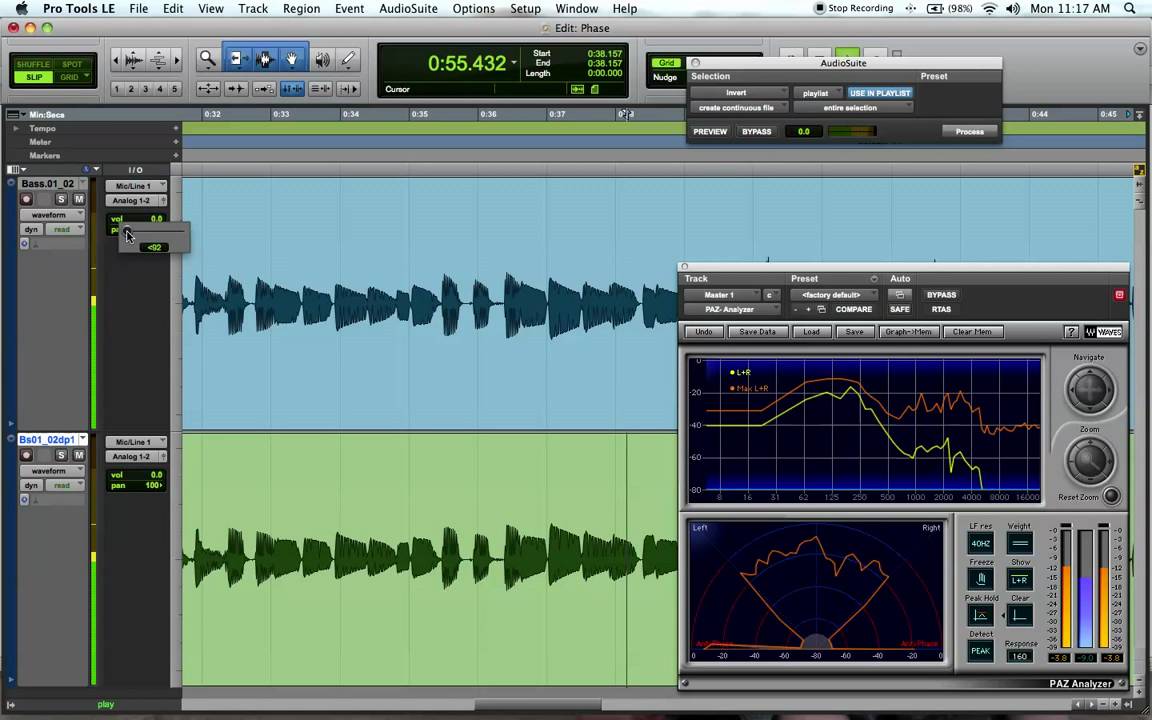The image size is (1152, 720).
Task: Select the Trimmer tool
Action: [237, 59]
